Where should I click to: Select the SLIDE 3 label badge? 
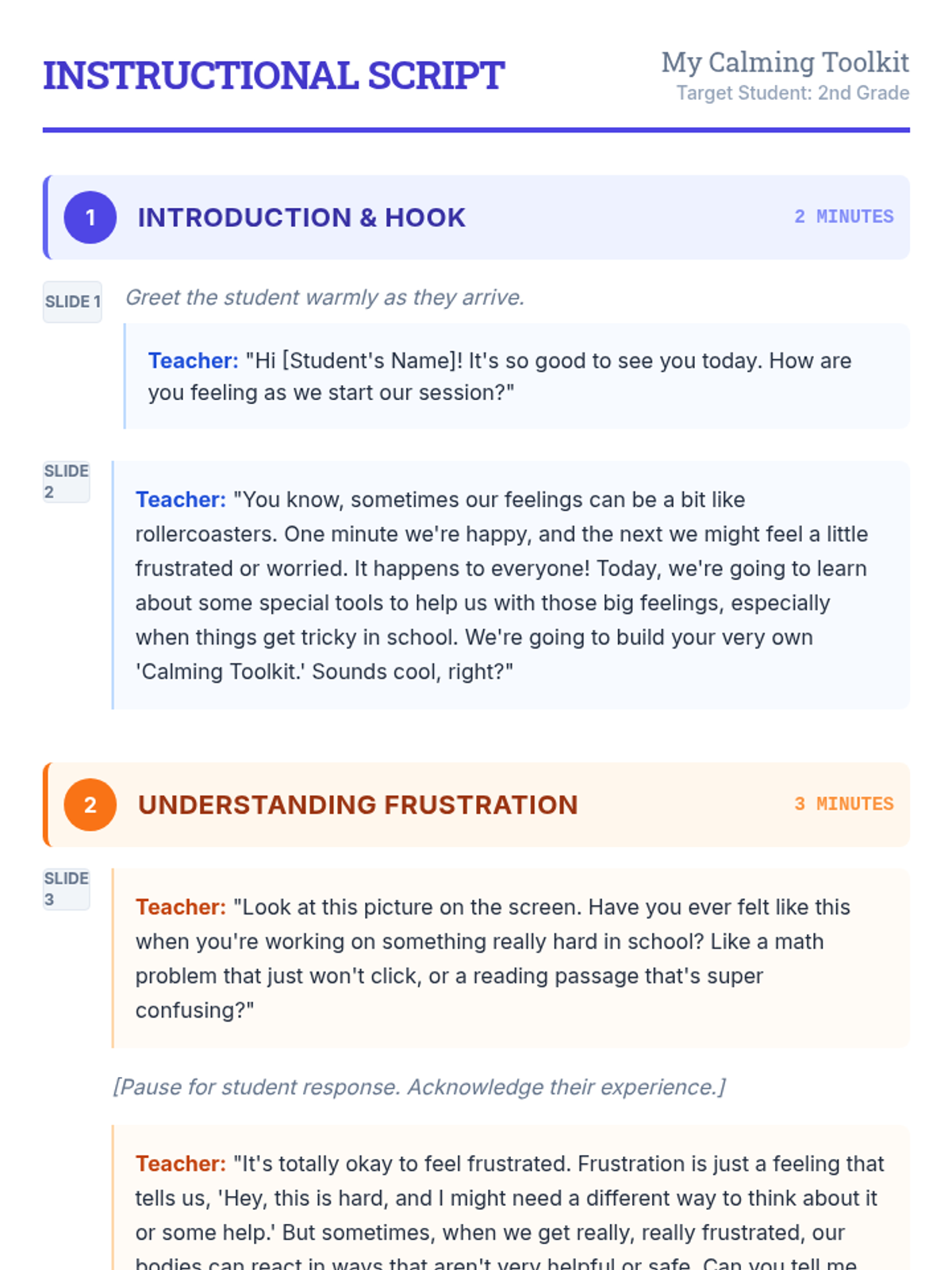(67, 889)
